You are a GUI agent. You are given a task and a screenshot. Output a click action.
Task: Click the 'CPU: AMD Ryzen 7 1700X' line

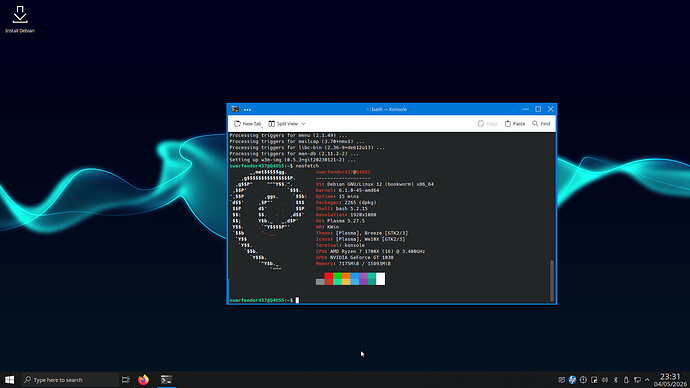(371, 252)
